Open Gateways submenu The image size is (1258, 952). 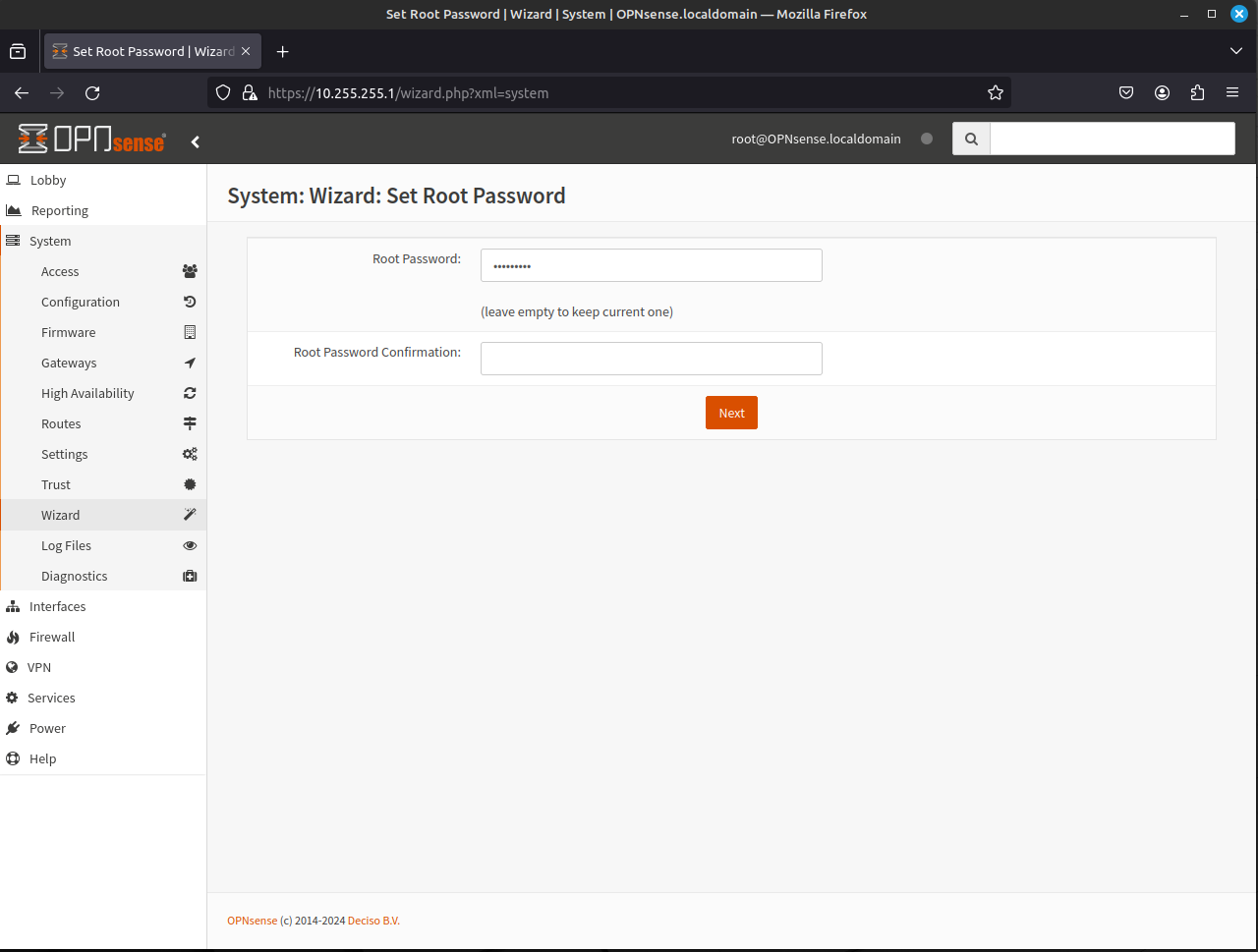(103, 363)
